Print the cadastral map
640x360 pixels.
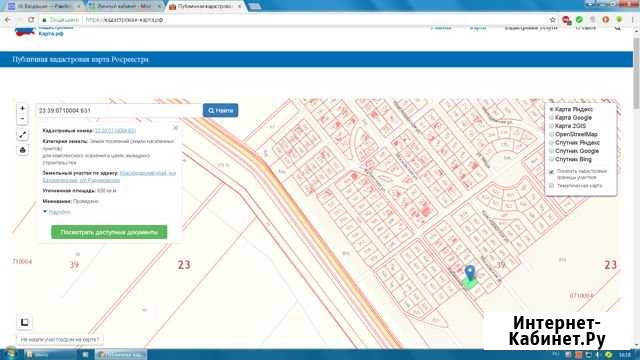(22, 150)
